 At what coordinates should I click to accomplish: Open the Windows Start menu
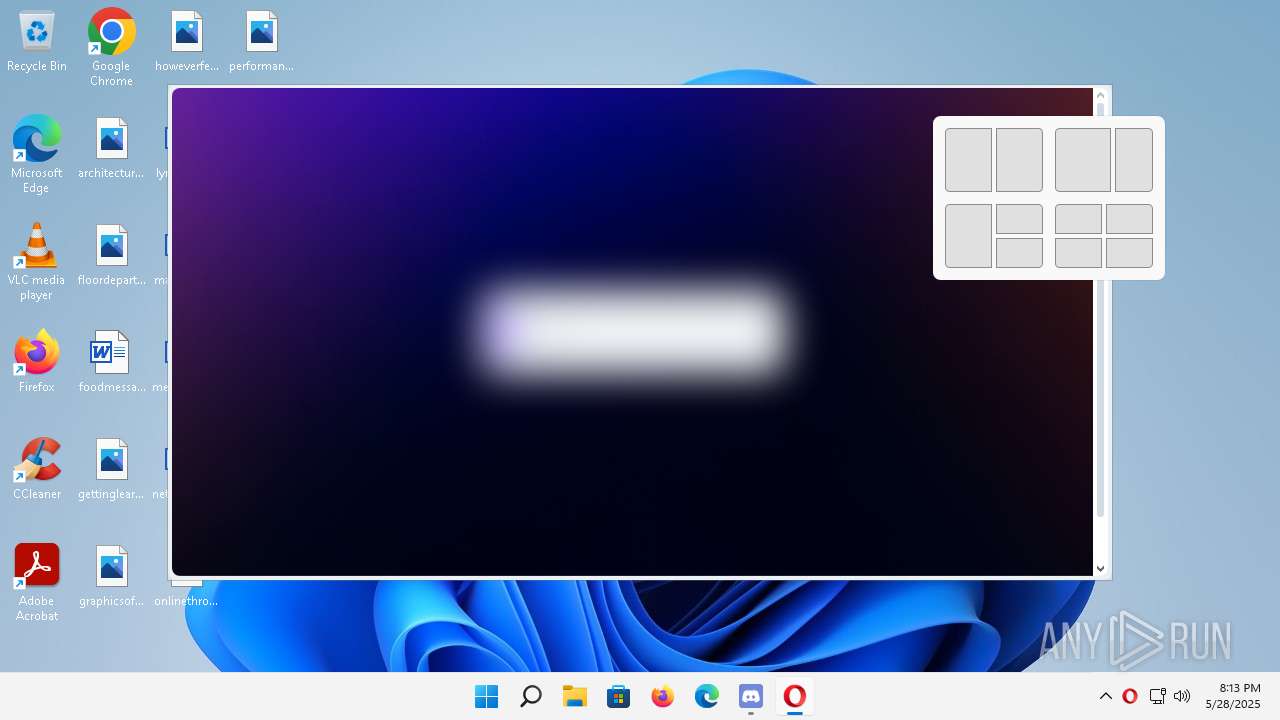click(487, 696)
